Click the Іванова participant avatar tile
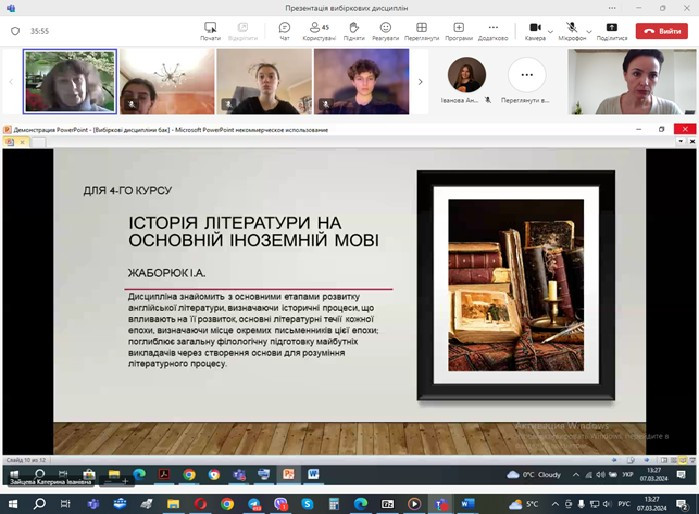Viewport: 699px width, 514px height. [x=466, y=76]
